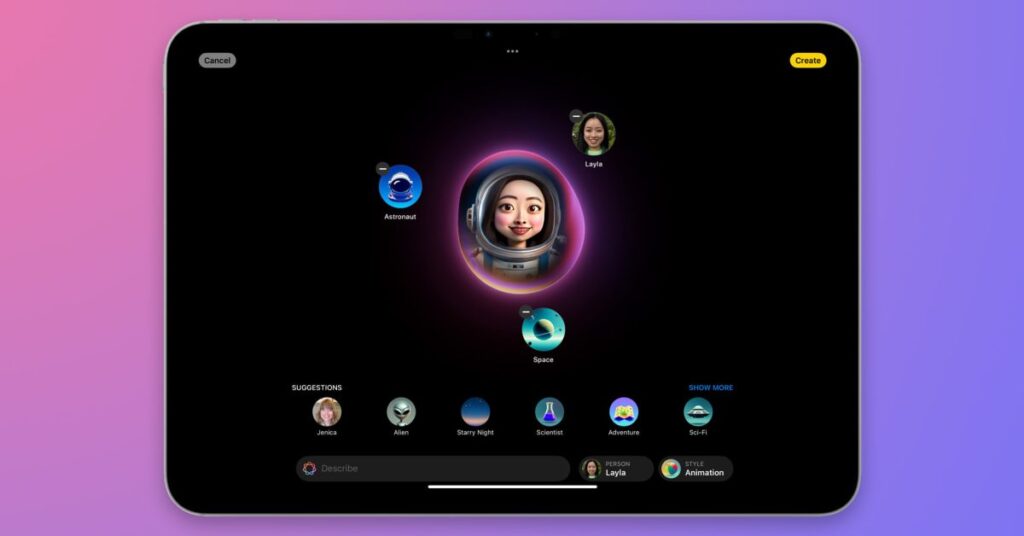Tap the yellow Create button
This screenshot has height=536, width=1024.
pyautogui.click(x=808, y=60)
